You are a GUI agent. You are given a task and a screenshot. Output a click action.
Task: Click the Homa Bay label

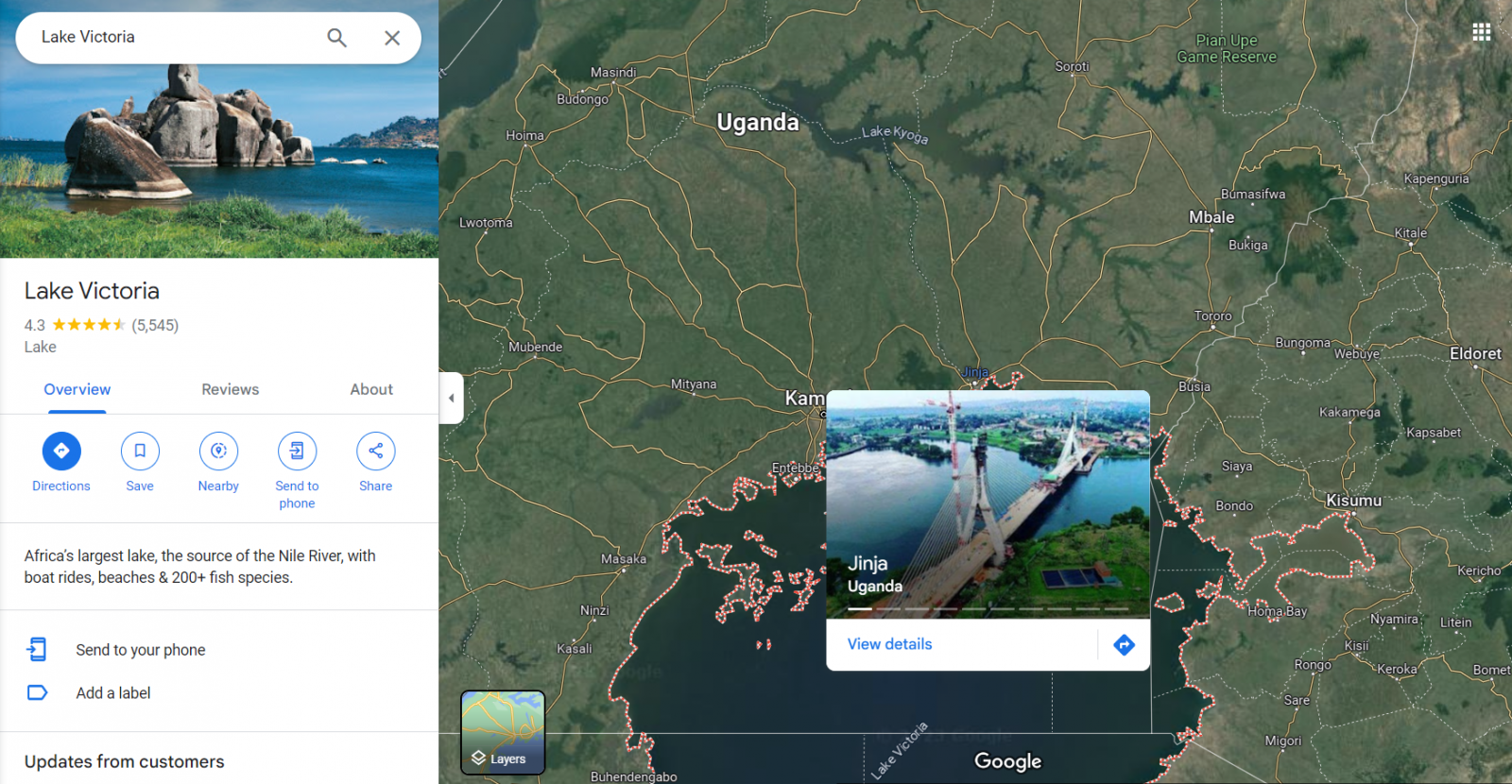(1277, 611)
